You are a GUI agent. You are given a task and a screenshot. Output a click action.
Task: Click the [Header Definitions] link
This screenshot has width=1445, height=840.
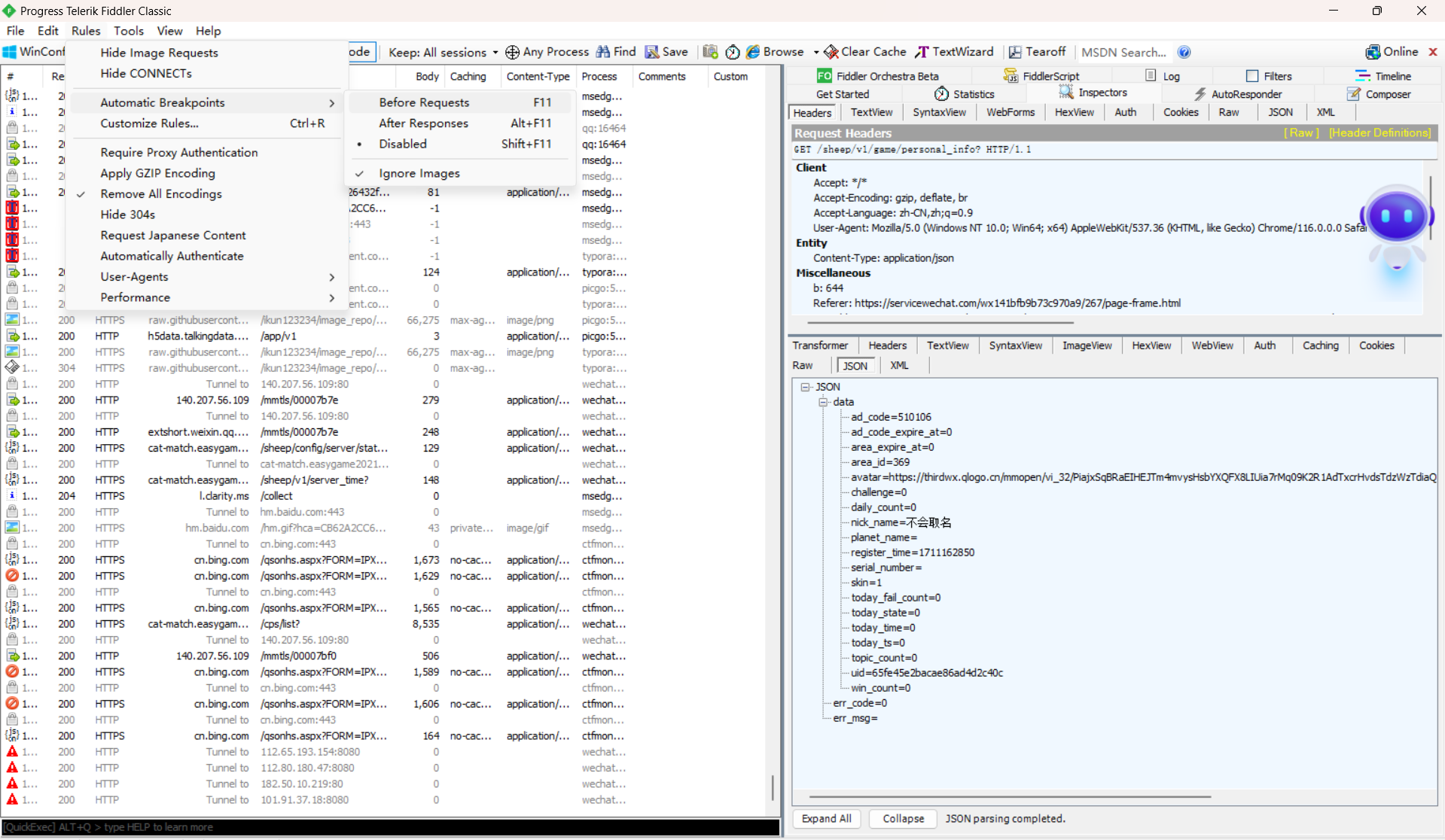pyautogui.click(x=1379, y=132)
